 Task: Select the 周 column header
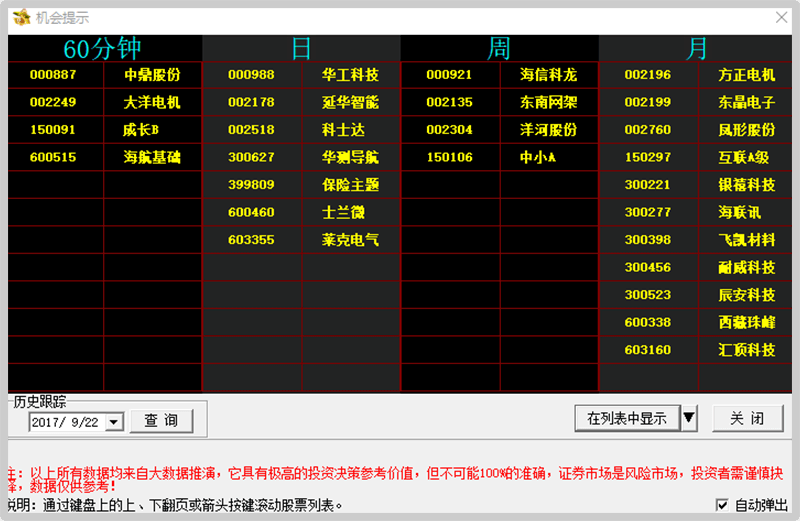(499, 49)
